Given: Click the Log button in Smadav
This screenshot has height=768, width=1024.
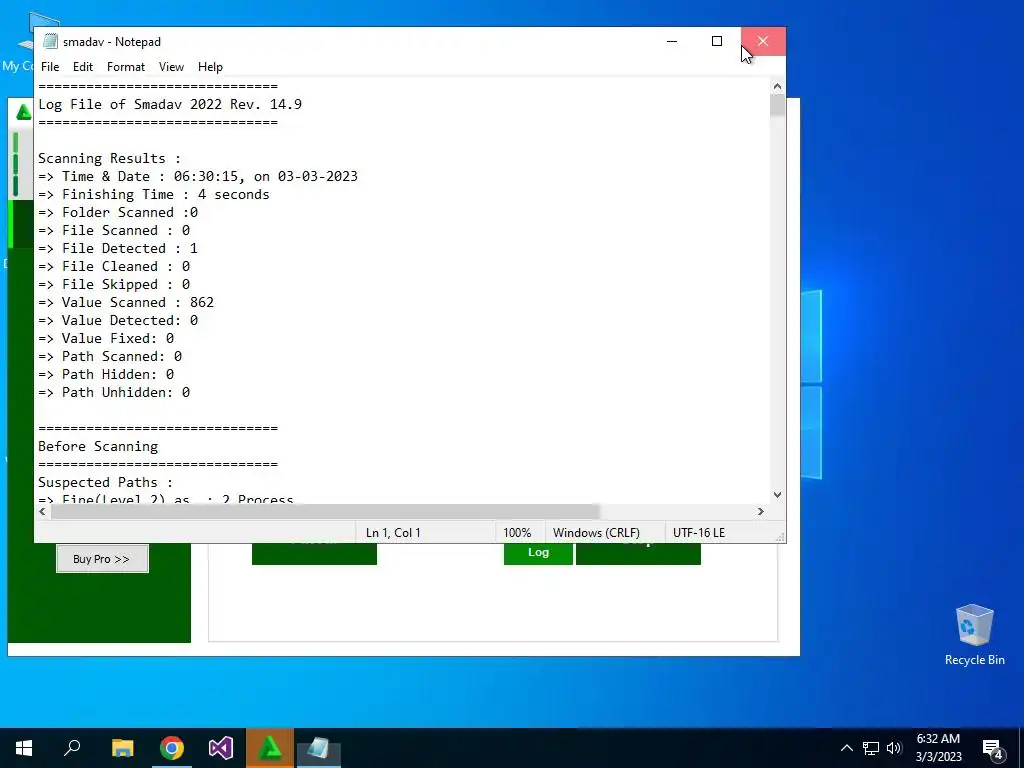Looking at the screenshot, I should pos(538,552).
